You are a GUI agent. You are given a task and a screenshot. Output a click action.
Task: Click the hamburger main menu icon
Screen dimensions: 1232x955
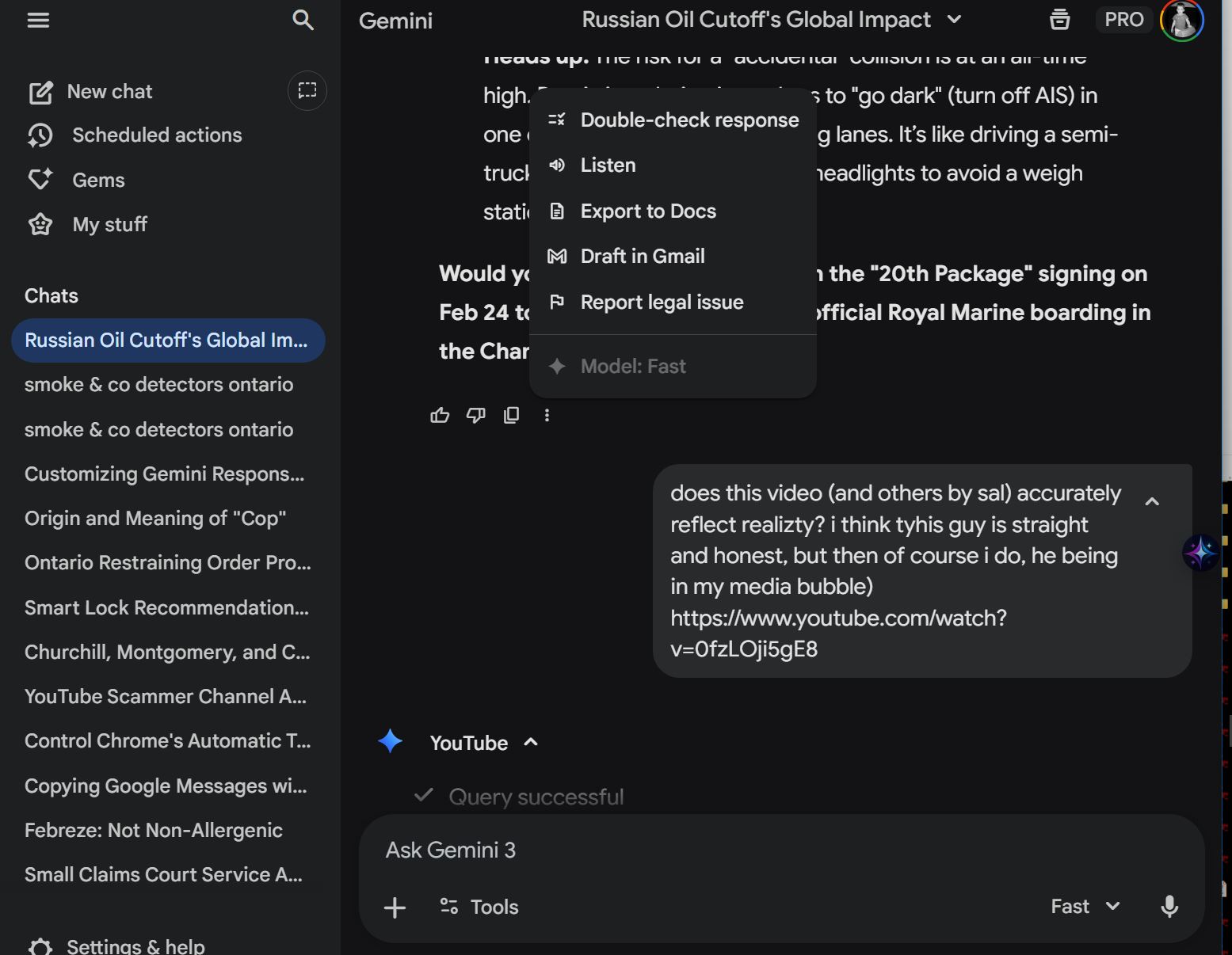38,20
